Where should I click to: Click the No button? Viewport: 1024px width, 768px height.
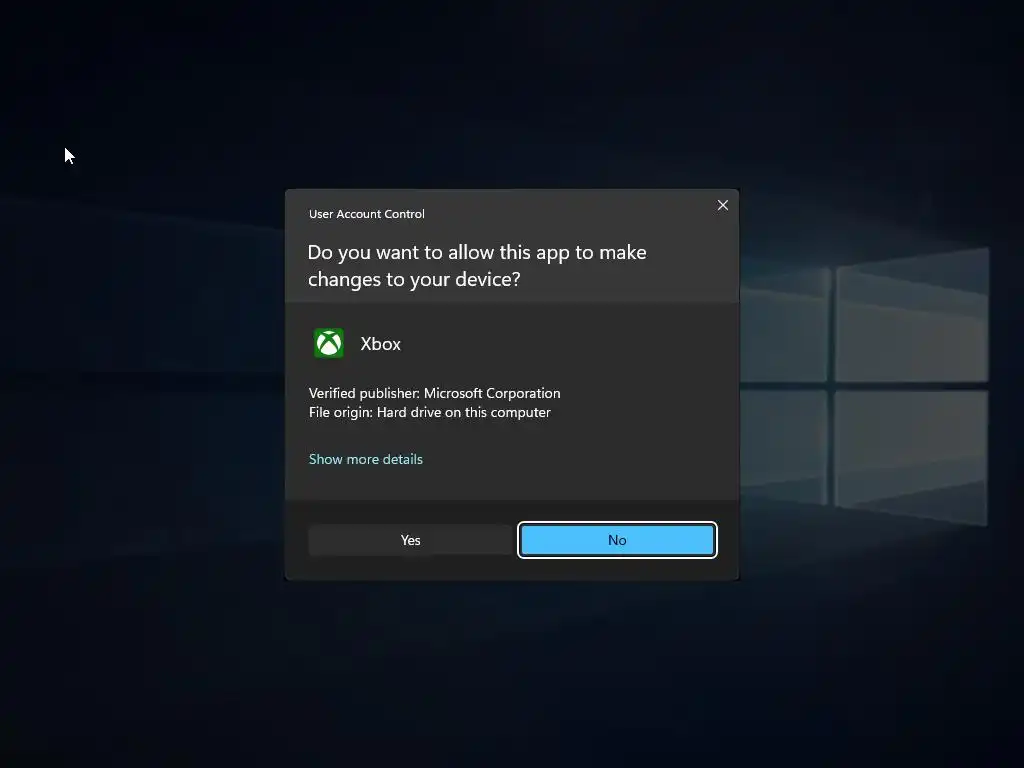point(617,540)
